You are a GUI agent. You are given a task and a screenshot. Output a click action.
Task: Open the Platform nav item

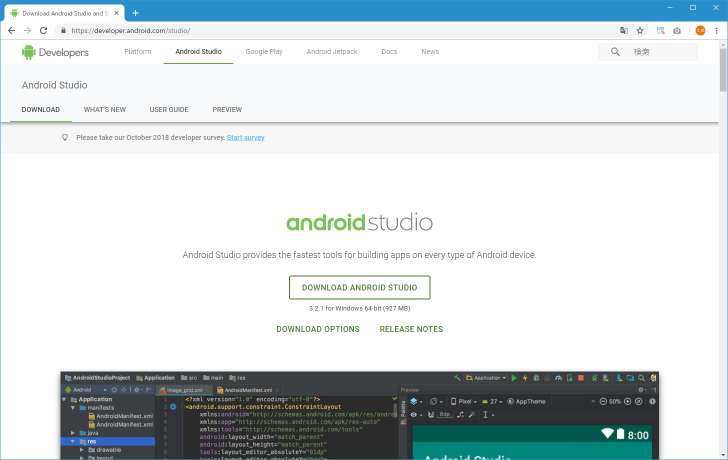pyautogui.click(x=137, y=52)
